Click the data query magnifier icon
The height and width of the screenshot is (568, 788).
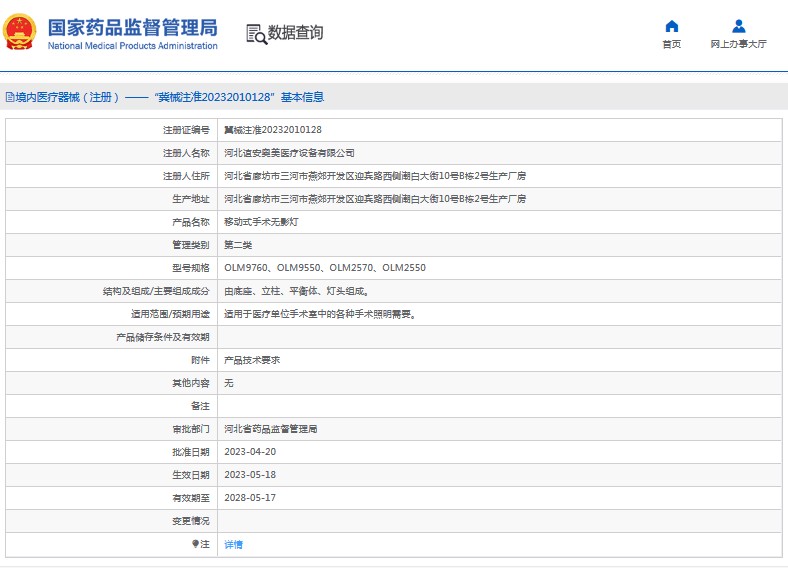coord(256,34)
